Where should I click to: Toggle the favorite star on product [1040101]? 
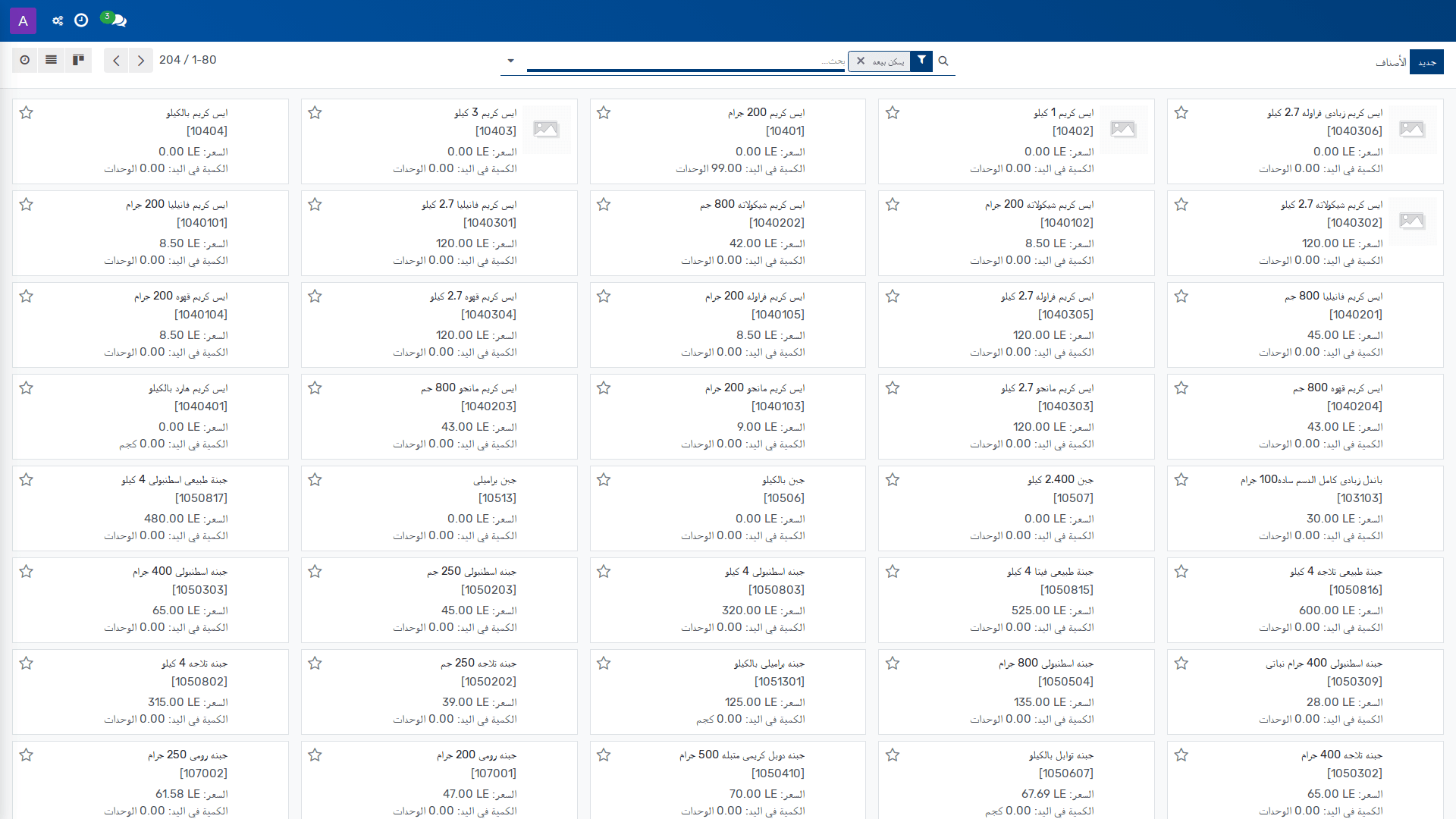click(x=27, y=205)
